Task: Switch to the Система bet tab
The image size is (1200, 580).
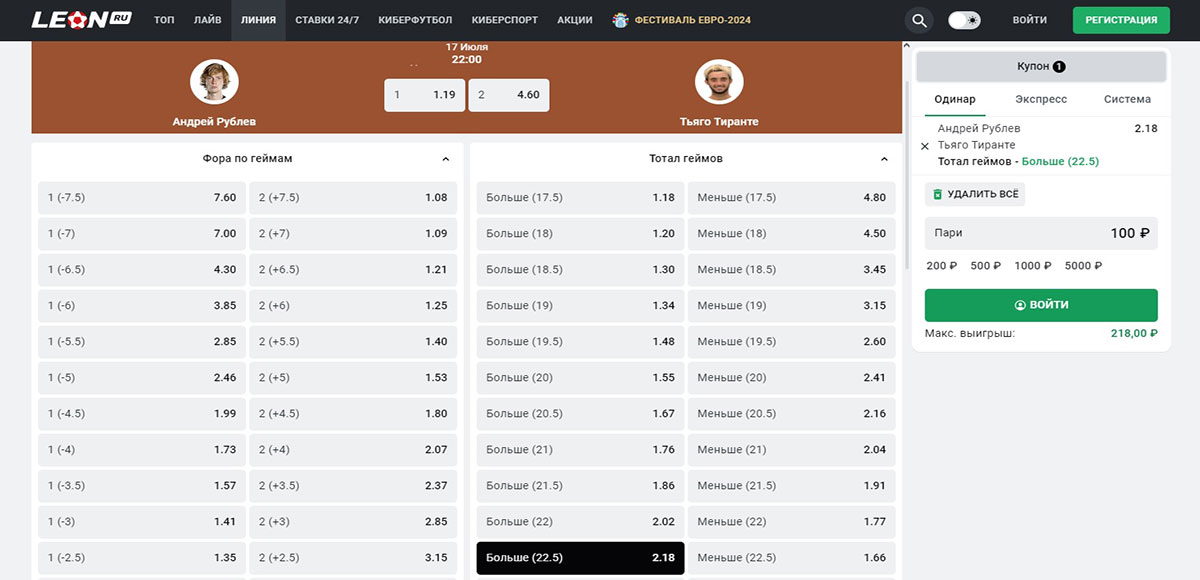Action: (1127, 99)
